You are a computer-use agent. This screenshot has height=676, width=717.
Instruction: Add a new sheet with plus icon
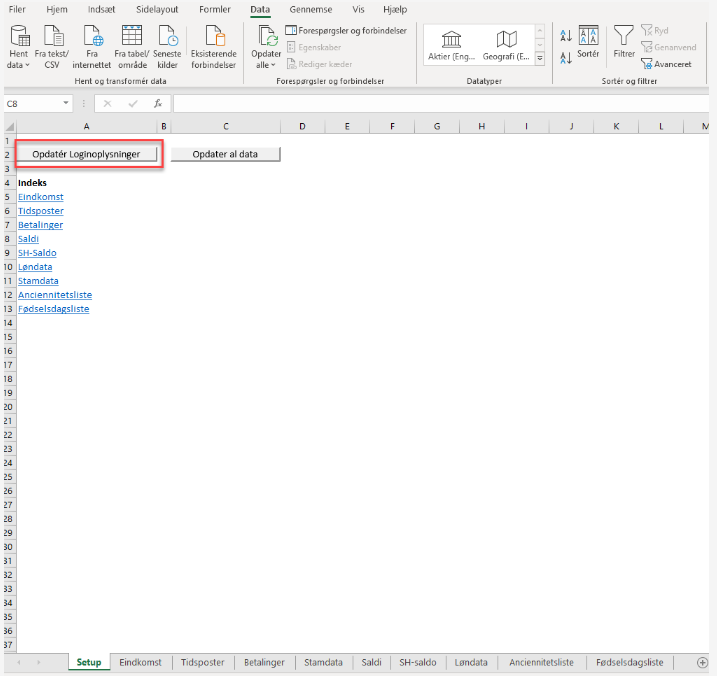pyautogui.click(x=702, y=662)
